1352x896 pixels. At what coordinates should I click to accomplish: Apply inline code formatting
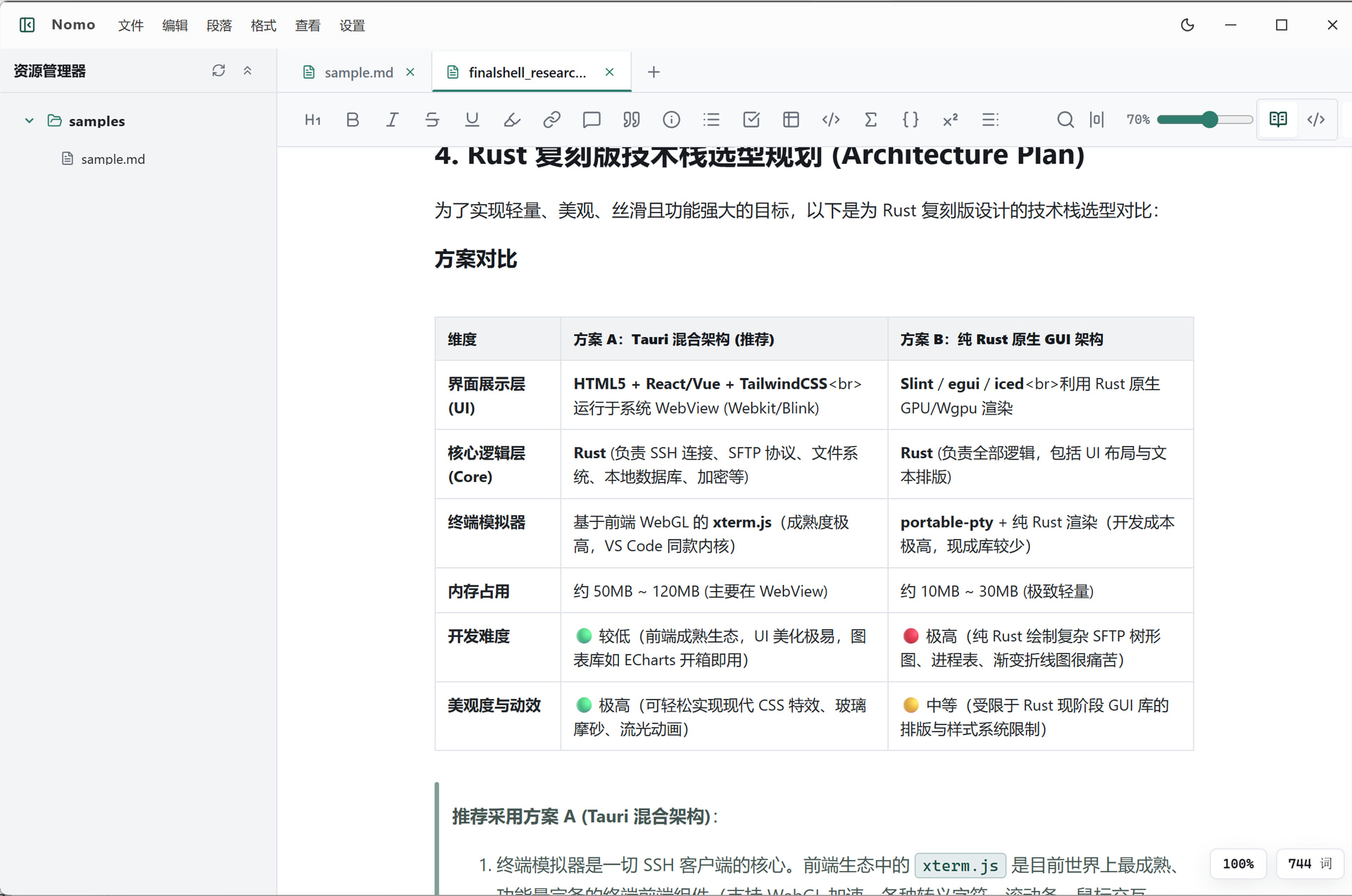point(831,120)
